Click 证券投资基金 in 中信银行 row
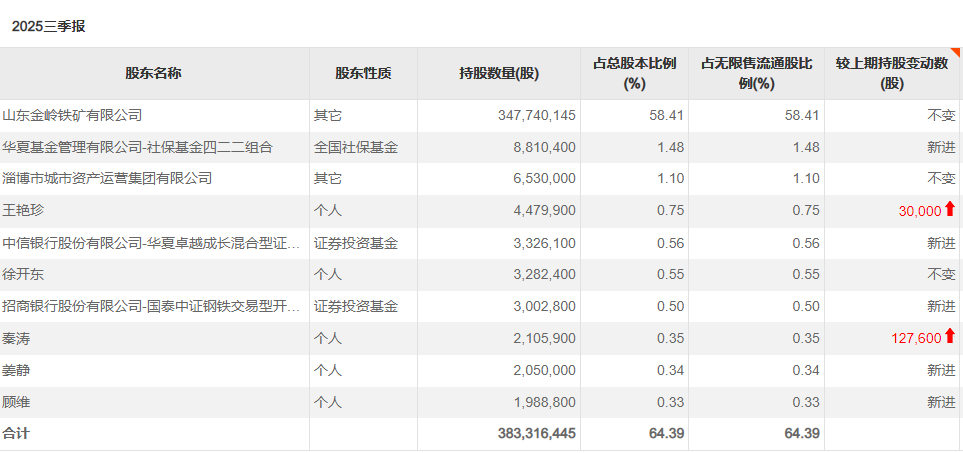This screenshot has width=963, height=453. click(x=356, y=243)
